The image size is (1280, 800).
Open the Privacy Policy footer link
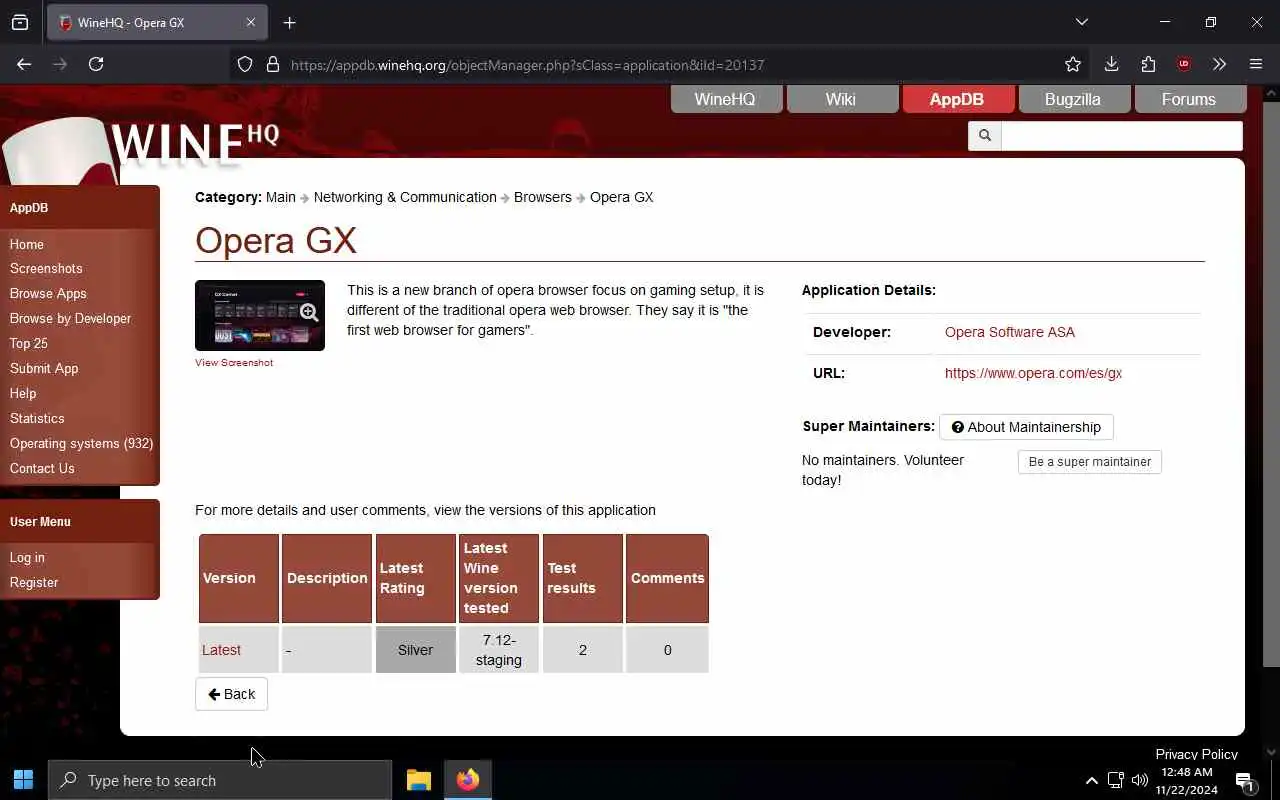pyautogui.click(x=1196, y=754)
